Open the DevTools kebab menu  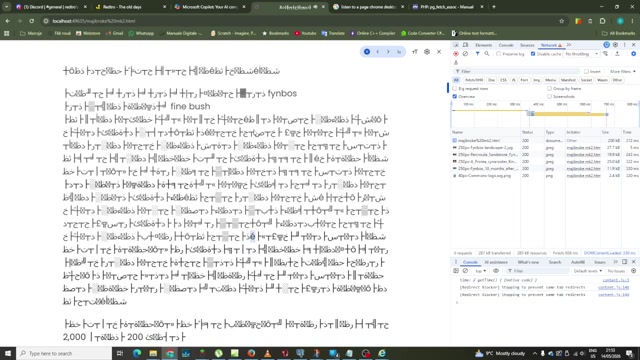tap(624, 45)
